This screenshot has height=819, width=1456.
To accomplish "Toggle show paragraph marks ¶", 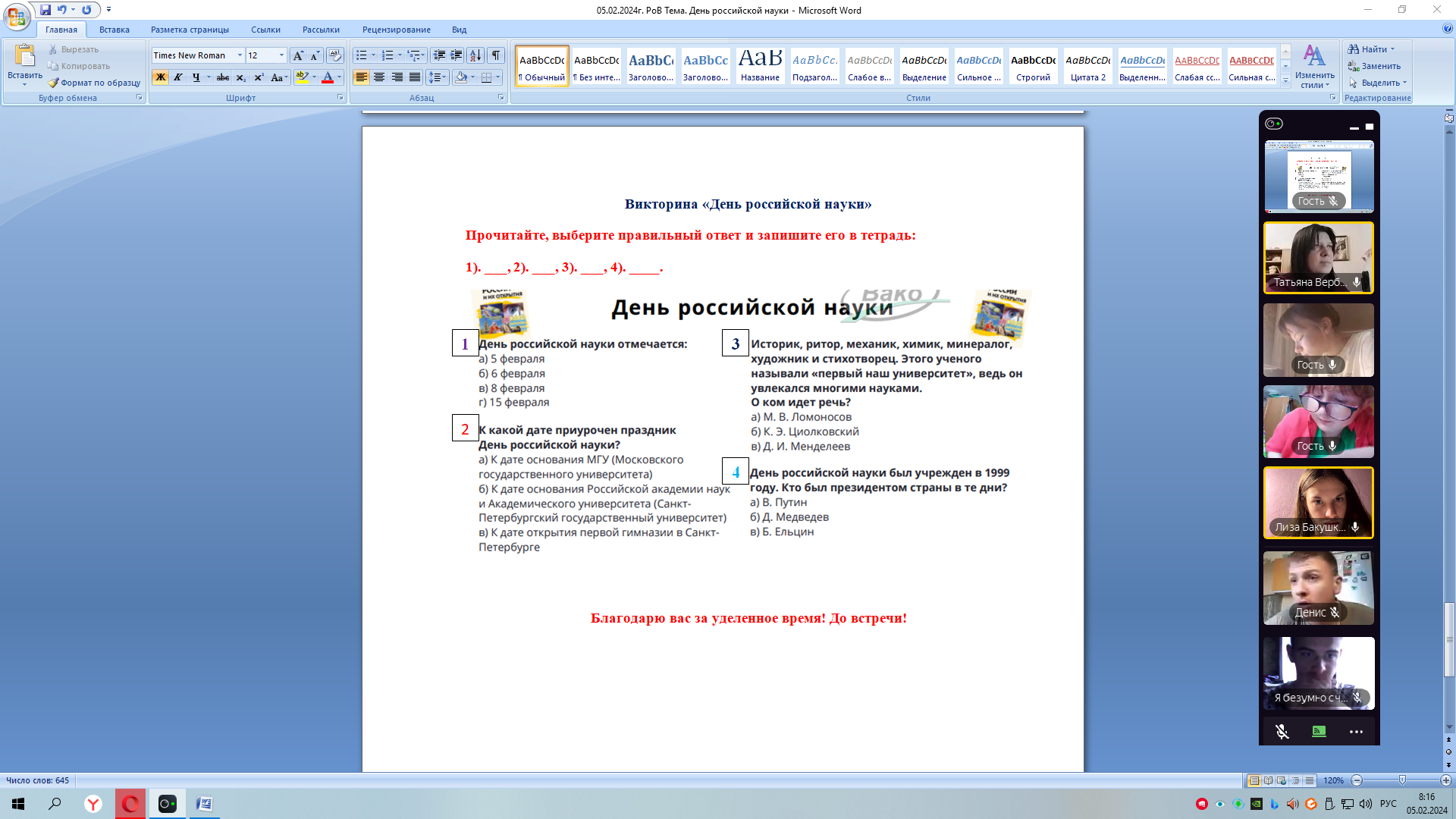I will [496, 55].
